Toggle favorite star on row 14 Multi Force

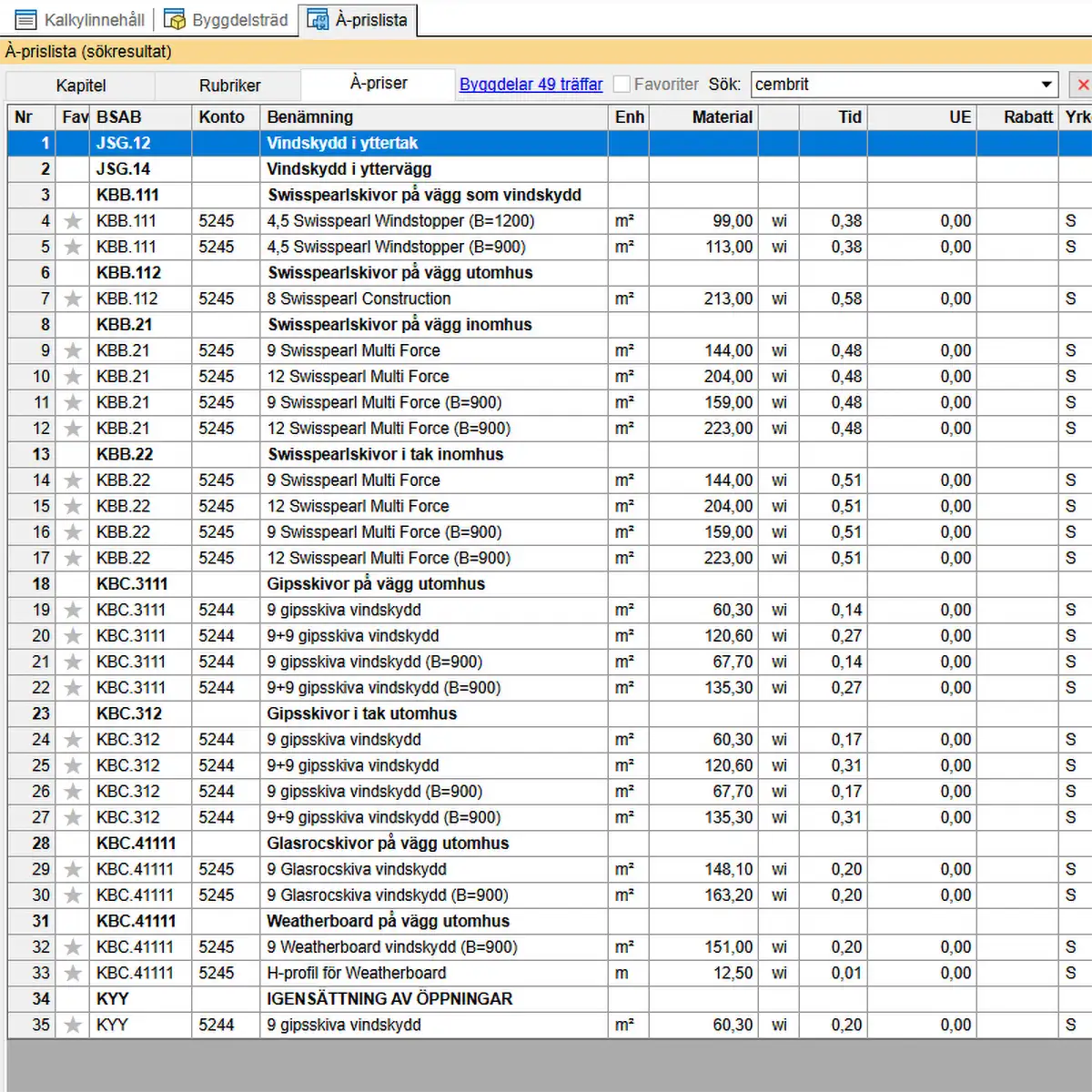73,480
